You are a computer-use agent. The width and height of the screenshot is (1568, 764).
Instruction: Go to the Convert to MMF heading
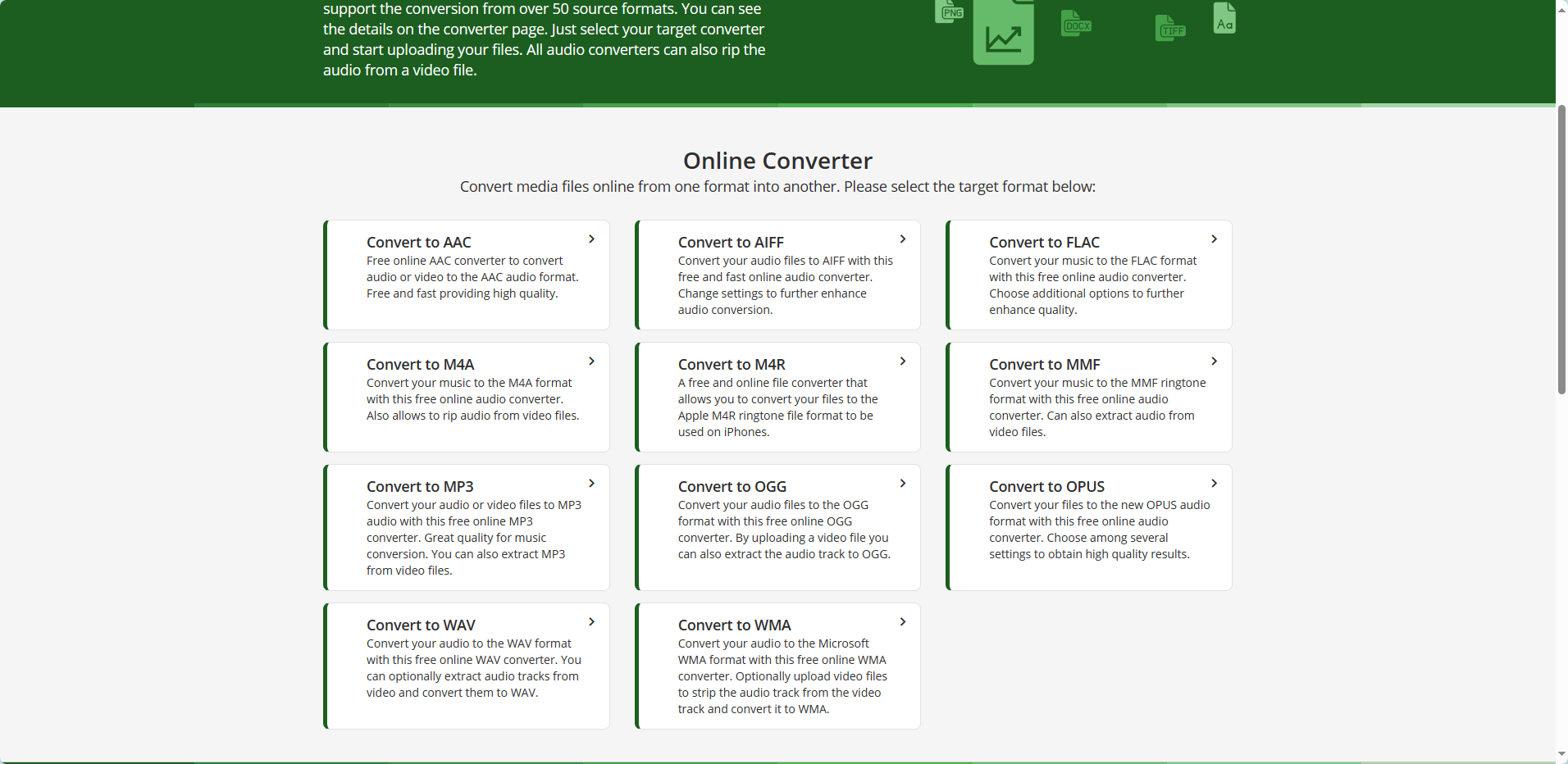pos(1044,365)
